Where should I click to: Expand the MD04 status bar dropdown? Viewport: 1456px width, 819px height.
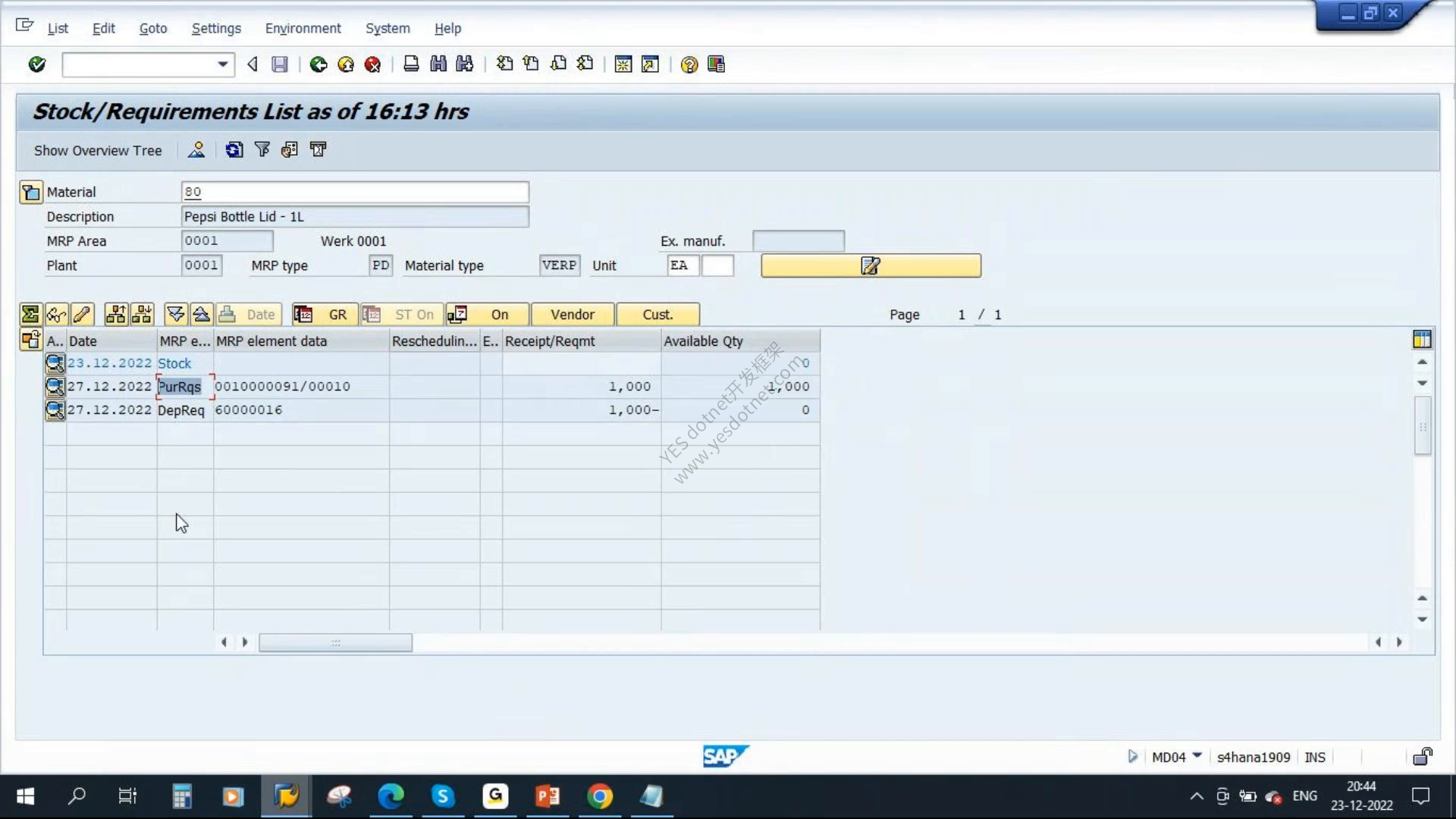pyautogui.click(x=1197, y=756)
